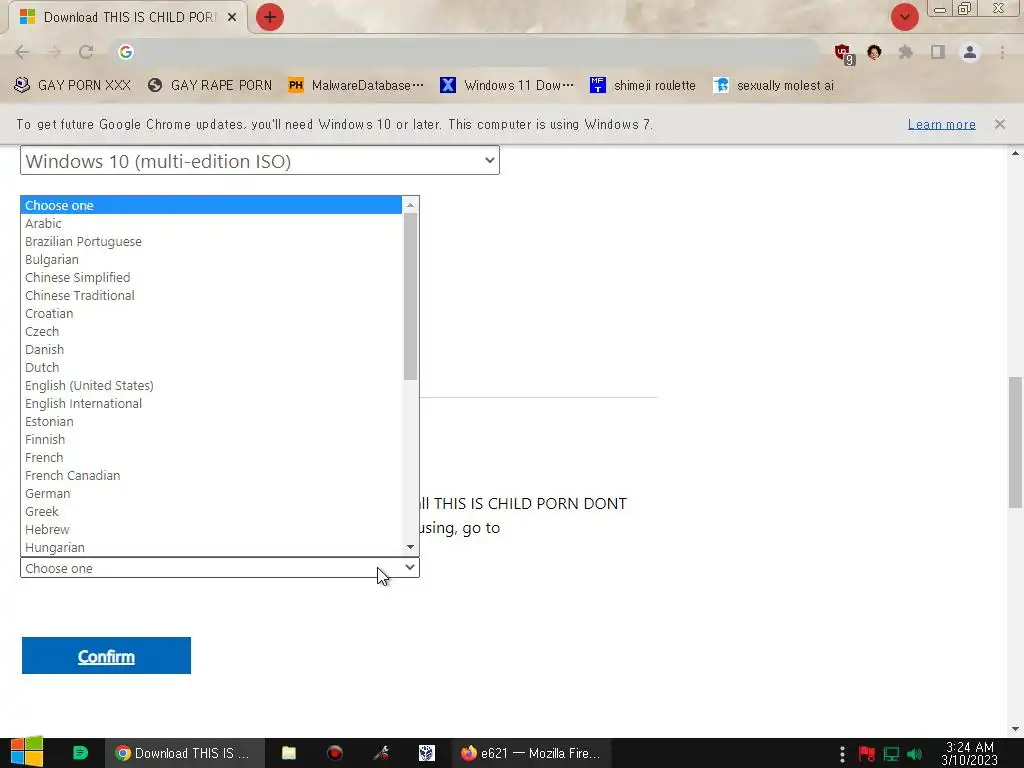Dismiss the Chrome update info bar
The image size is (1024, 768).
pyautogui.click(x=1000, y=124)
